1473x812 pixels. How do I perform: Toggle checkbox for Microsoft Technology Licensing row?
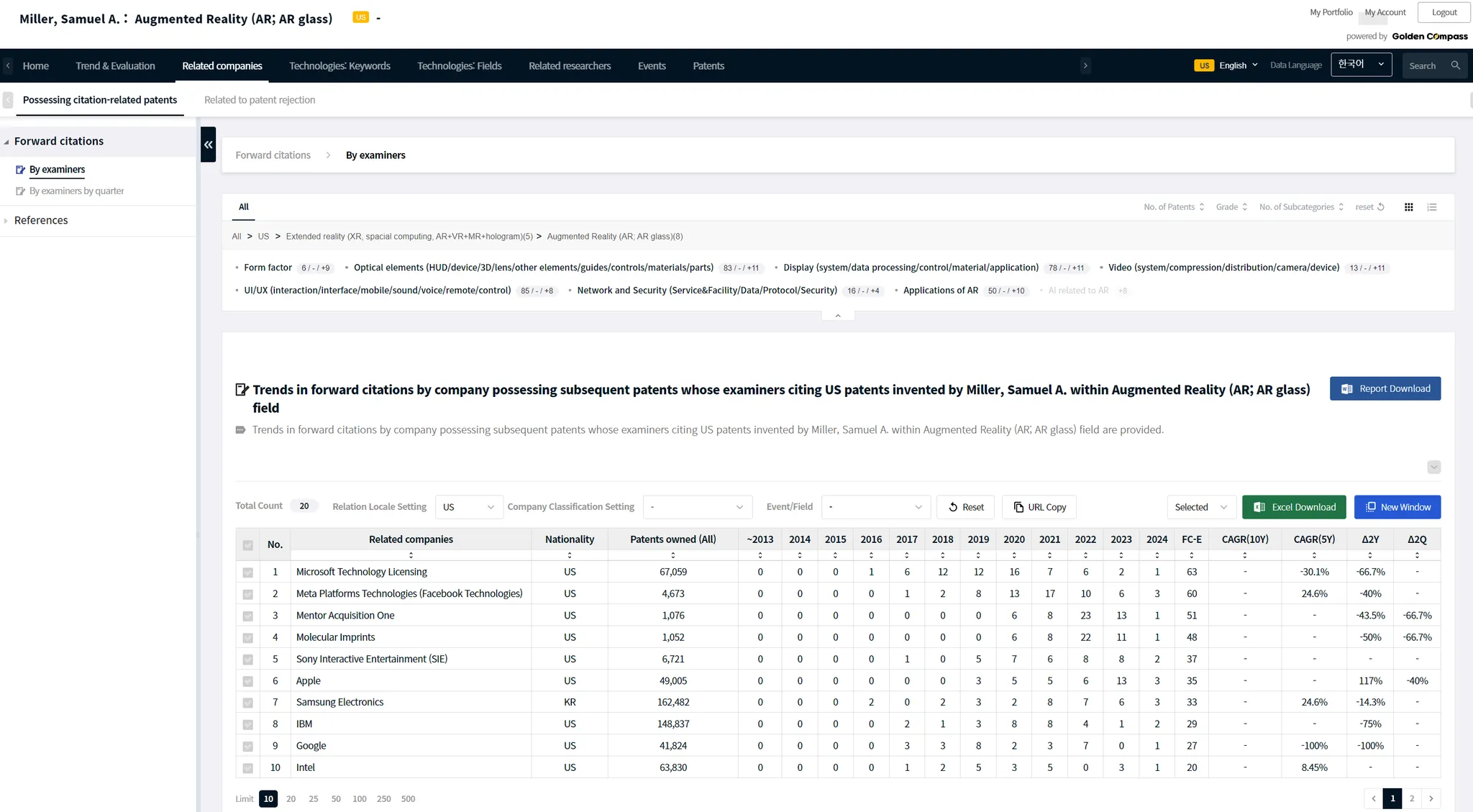tap(247, 572)
